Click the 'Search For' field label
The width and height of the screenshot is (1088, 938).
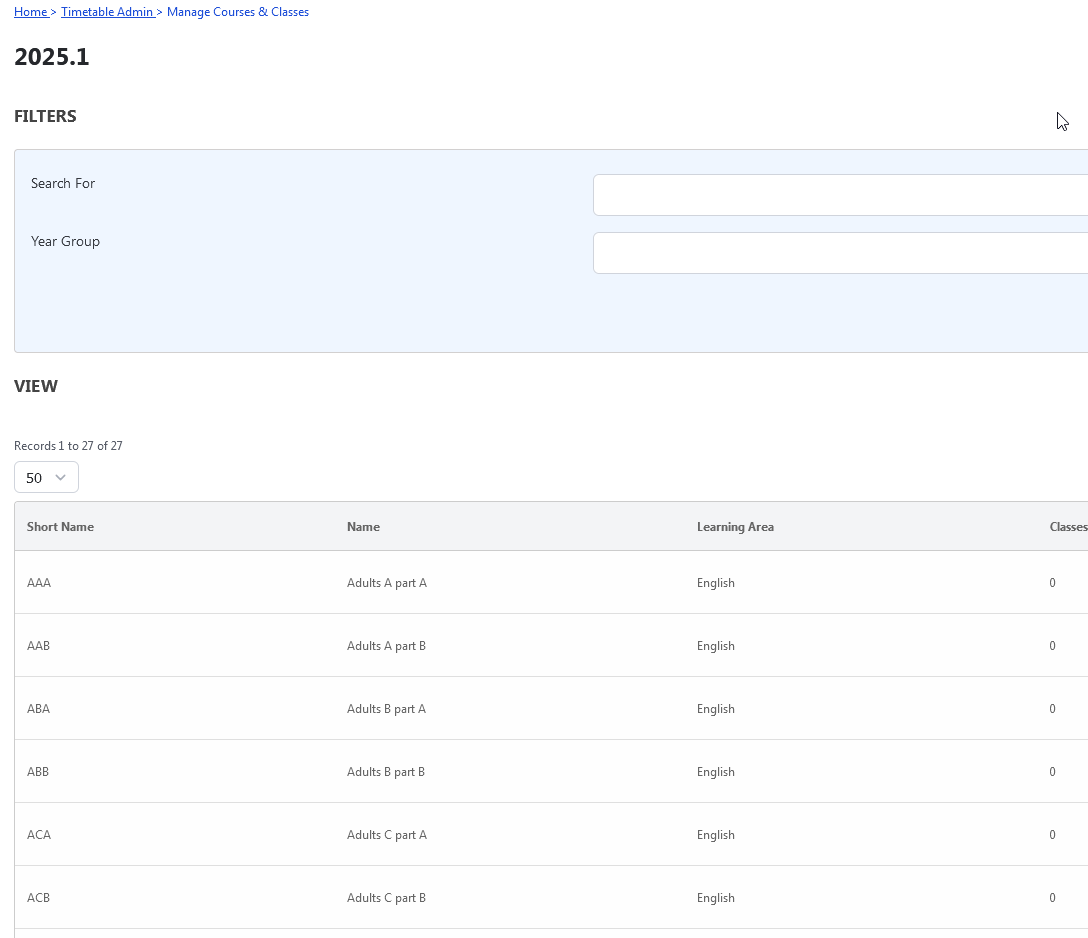click(63, 183)
